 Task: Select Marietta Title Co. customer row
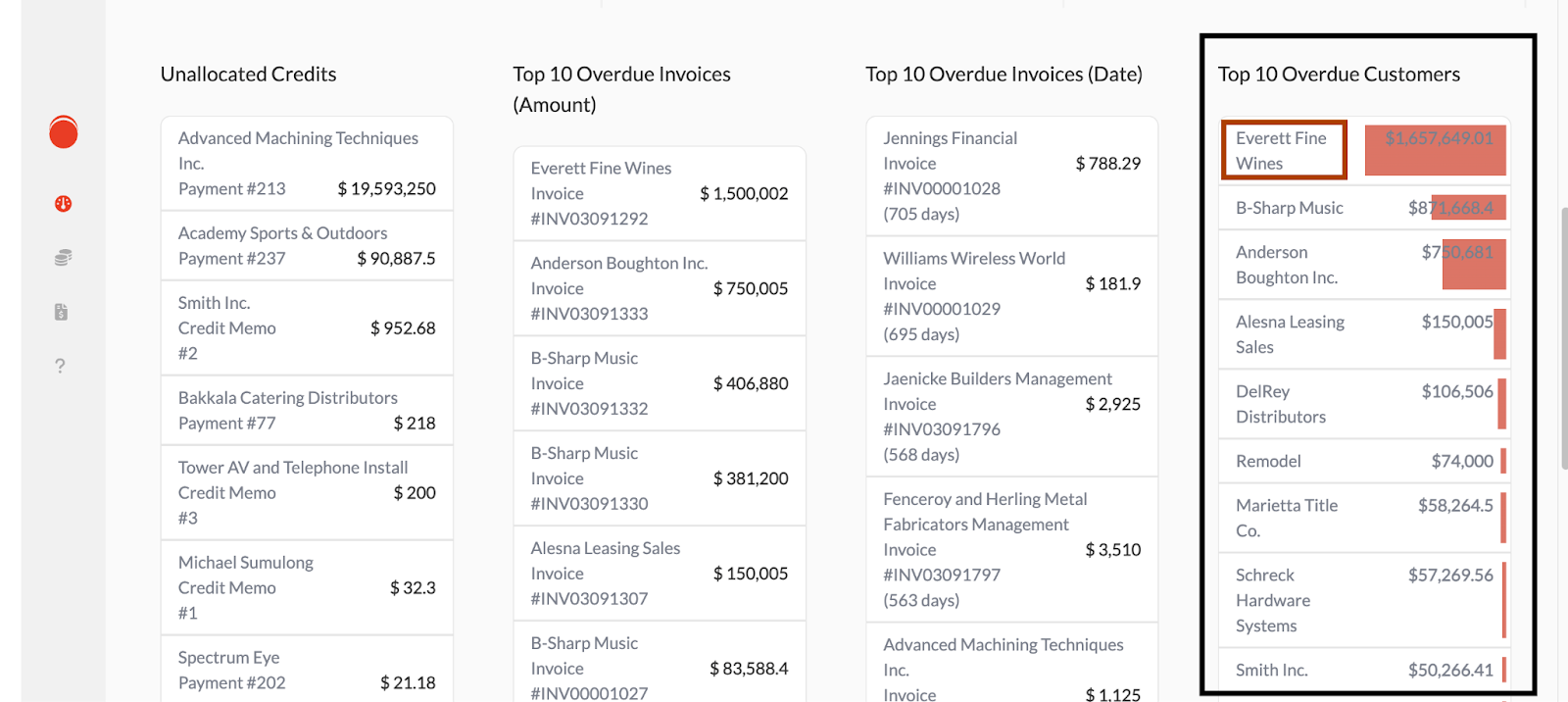click(x=1364, y=518)
